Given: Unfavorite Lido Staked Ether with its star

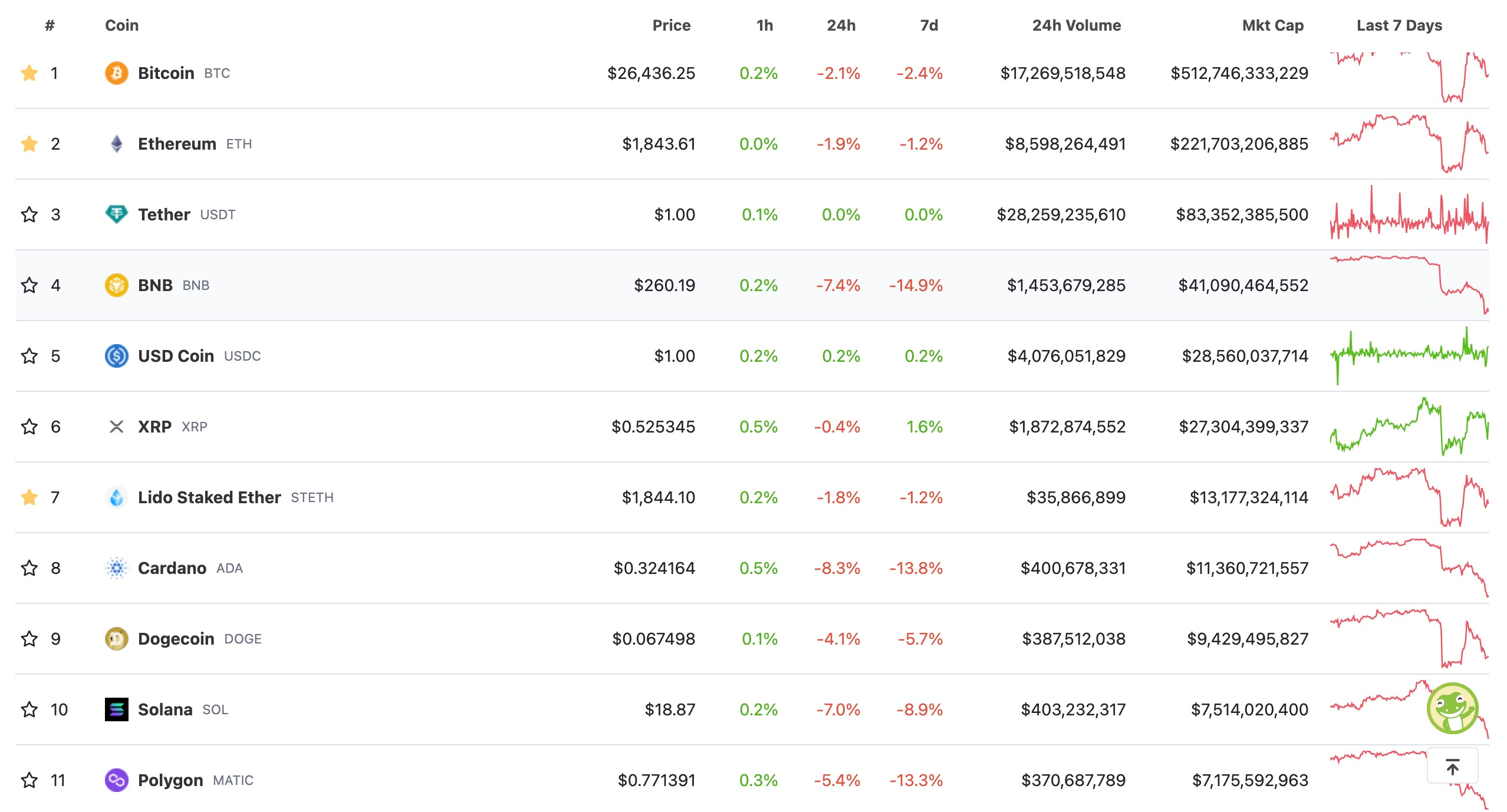Looking at the screenshot, I should 29,497.
